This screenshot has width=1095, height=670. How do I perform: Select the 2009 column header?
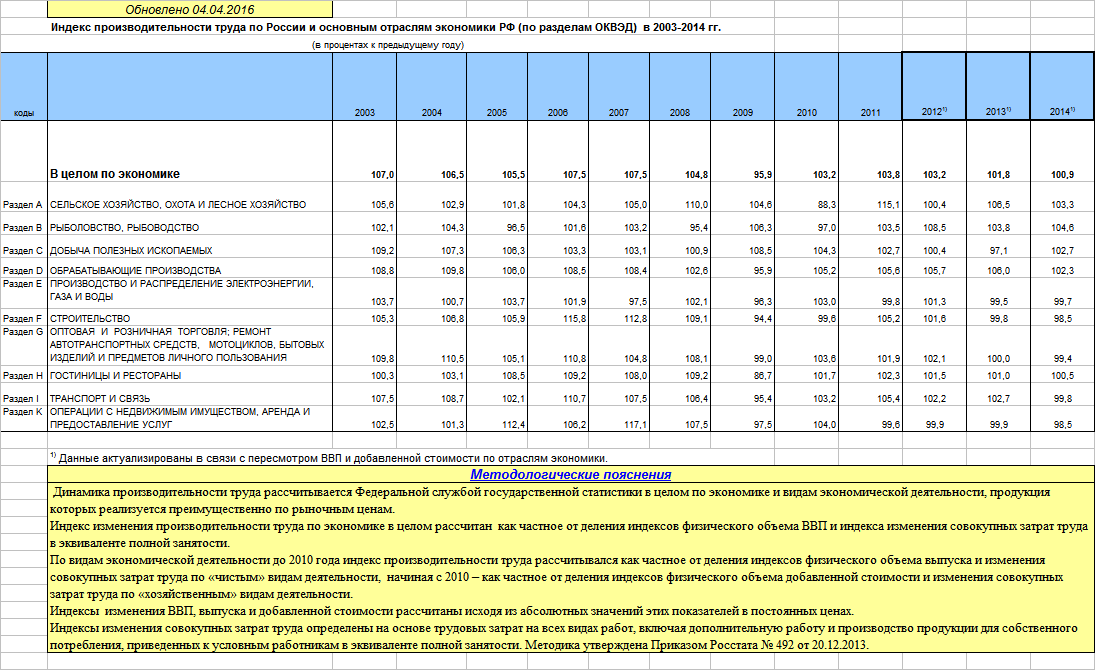click(742, 87)
